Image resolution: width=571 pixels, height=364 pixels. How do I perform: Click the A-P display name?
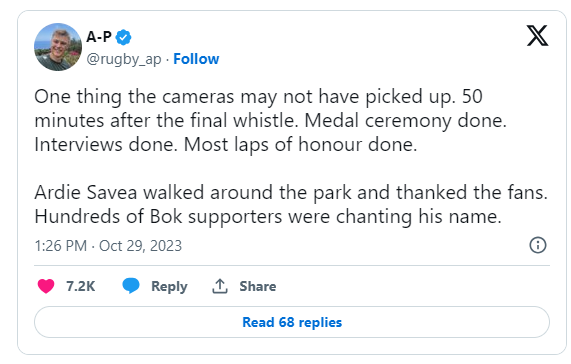click(99, 37)
